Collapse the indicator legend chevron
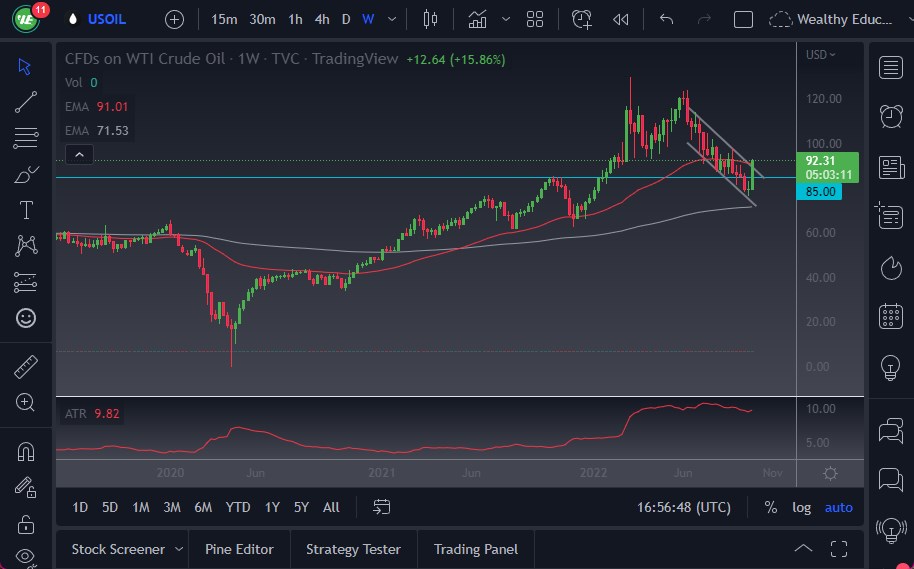The height and width of the screenshot is (569, 914). pos(79,154)
